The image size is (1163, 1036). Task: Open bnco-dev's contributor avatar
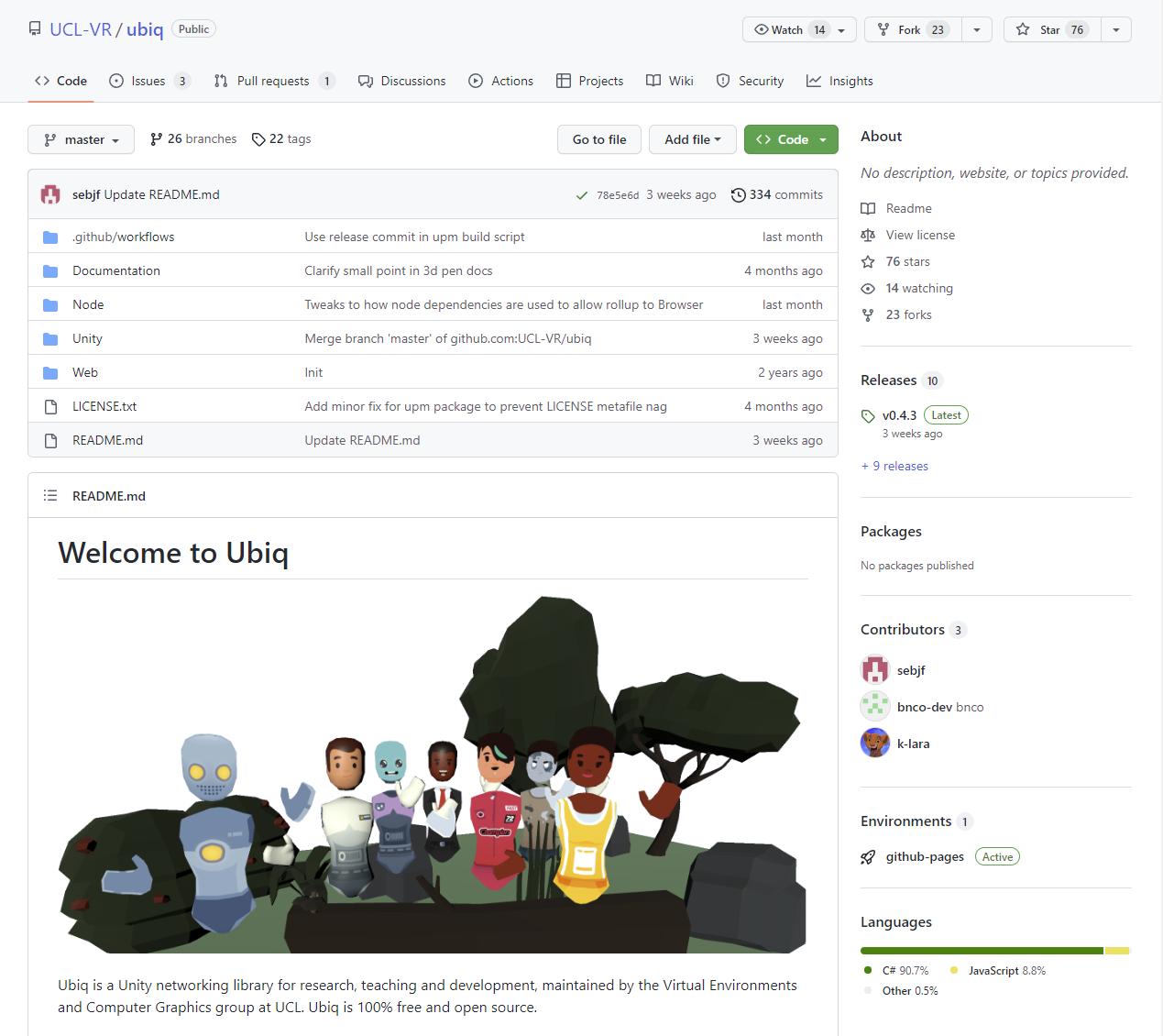click(875, 706)
